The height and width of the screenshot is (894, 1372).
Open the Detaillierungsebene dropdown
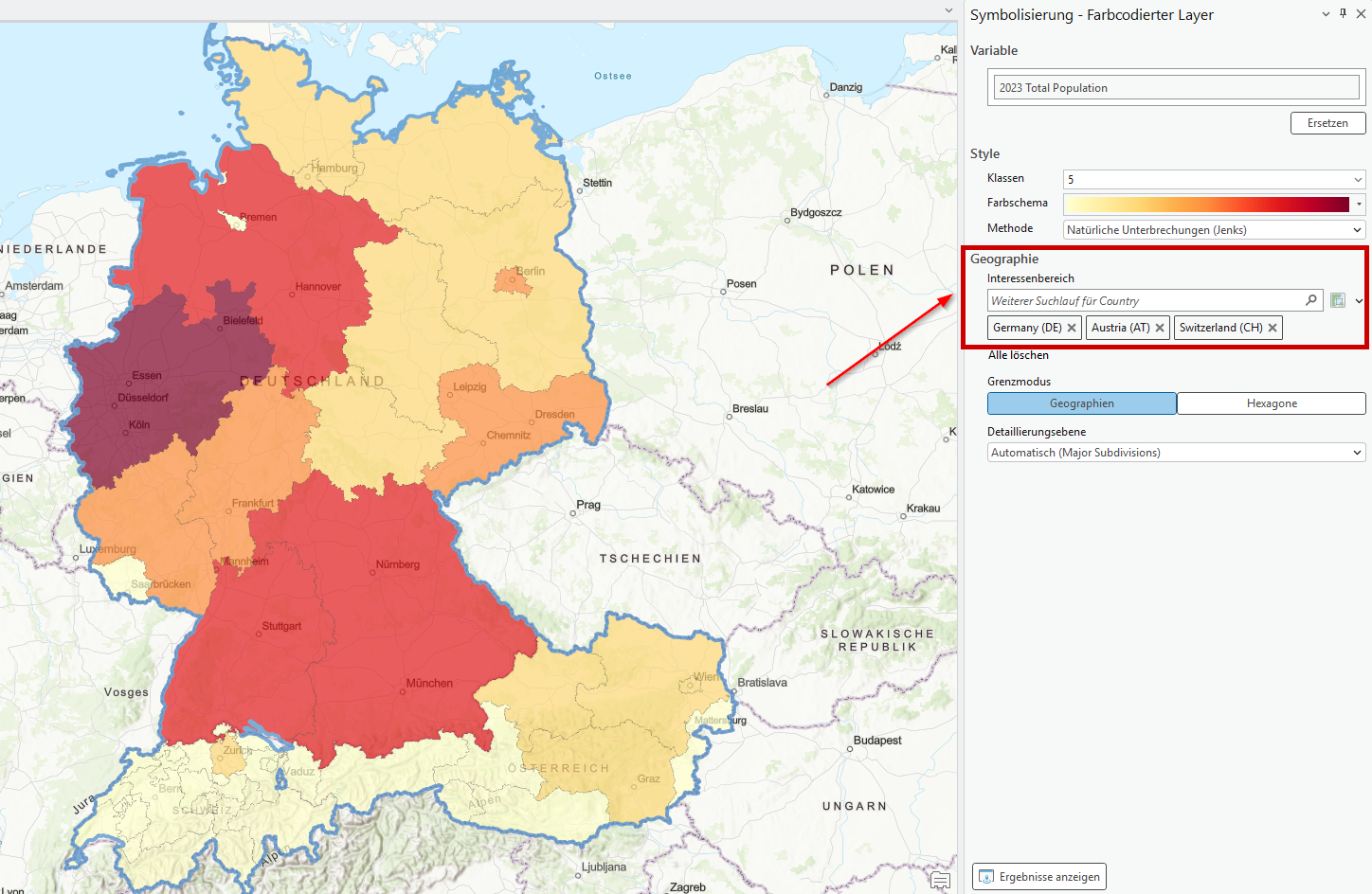click(x=1176, y=453)
